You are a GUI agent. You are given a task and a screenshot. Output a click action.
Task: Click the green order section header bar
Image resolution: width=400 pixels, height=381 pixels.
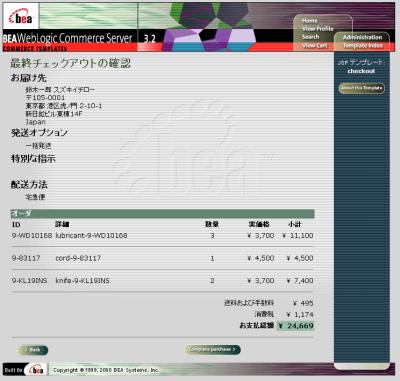163,213
